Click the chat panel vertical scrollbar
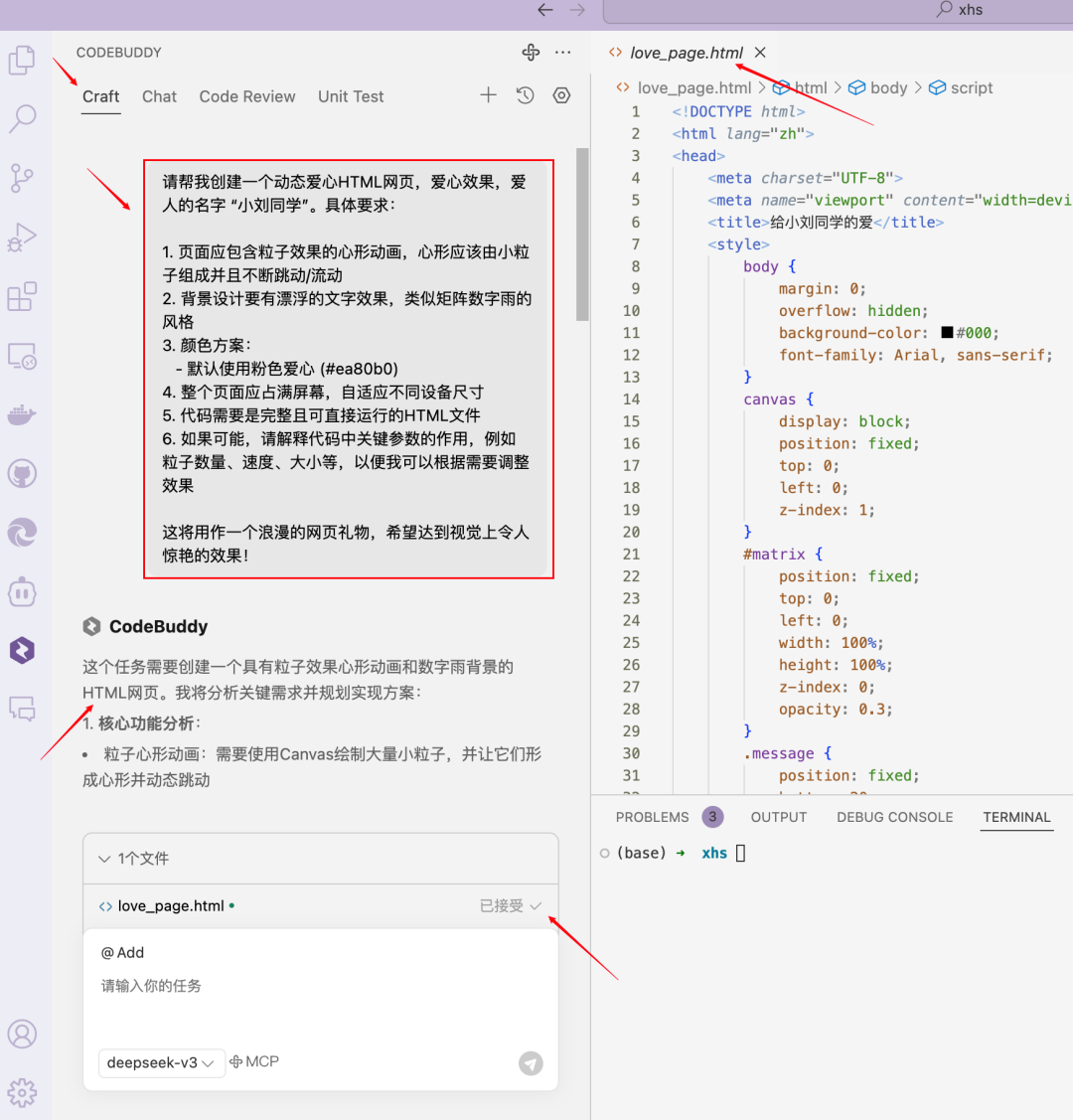 point(582,235)
